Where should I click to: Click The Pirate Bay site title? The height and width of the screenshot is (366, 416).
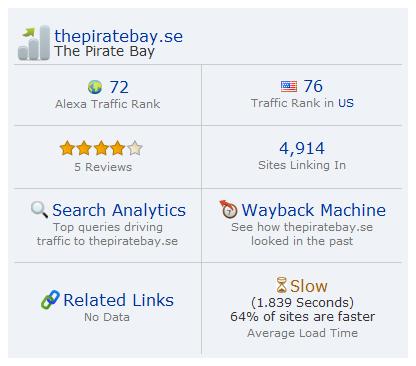tap(105, 52)
